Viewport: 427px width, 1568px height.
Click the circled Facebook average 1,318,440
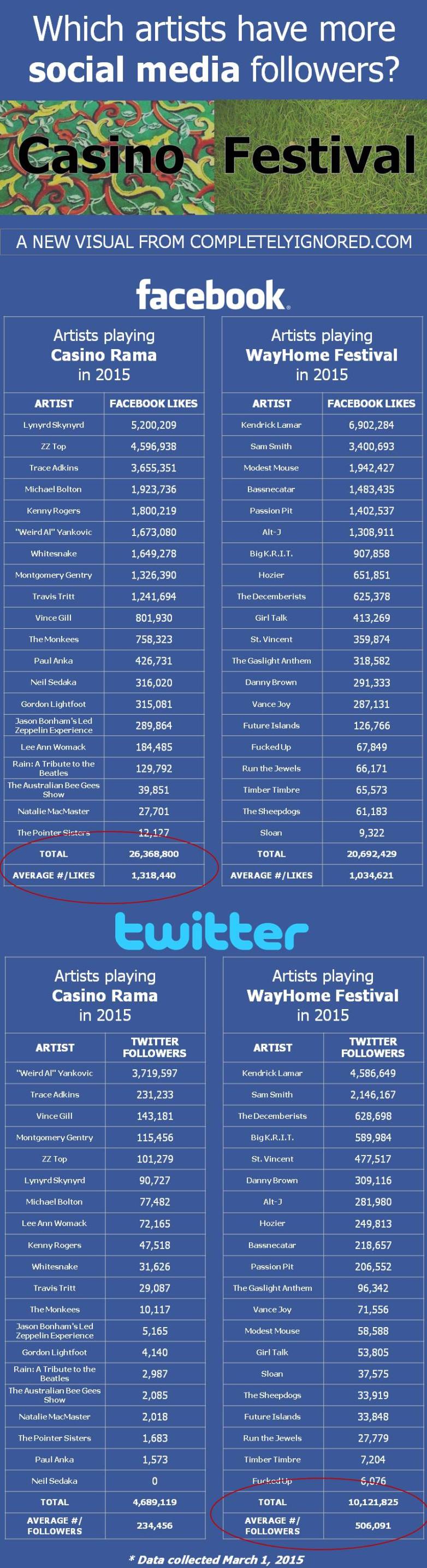pos(154,875)
